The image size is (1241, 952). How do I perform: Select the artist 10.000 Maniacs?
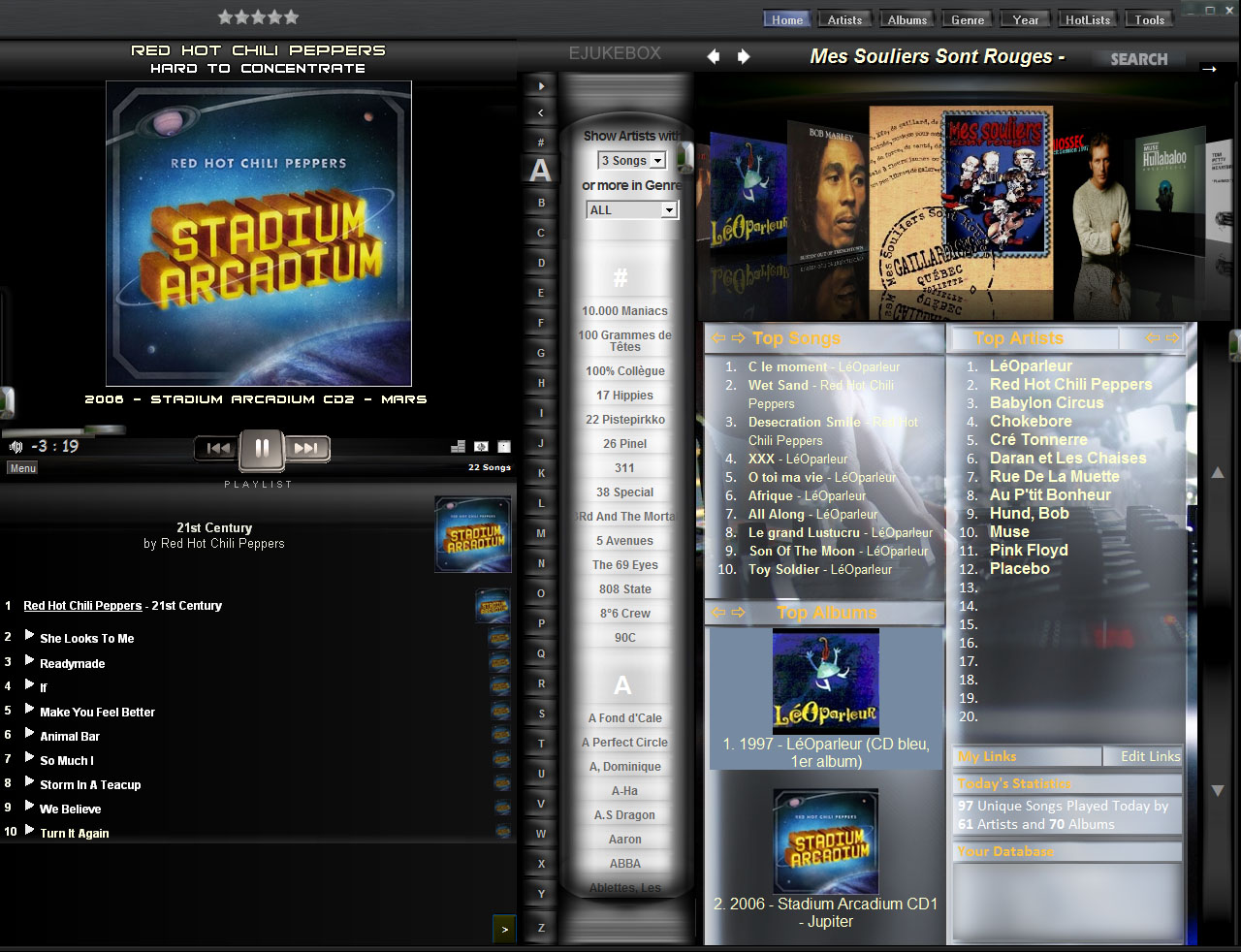(624, 311)
